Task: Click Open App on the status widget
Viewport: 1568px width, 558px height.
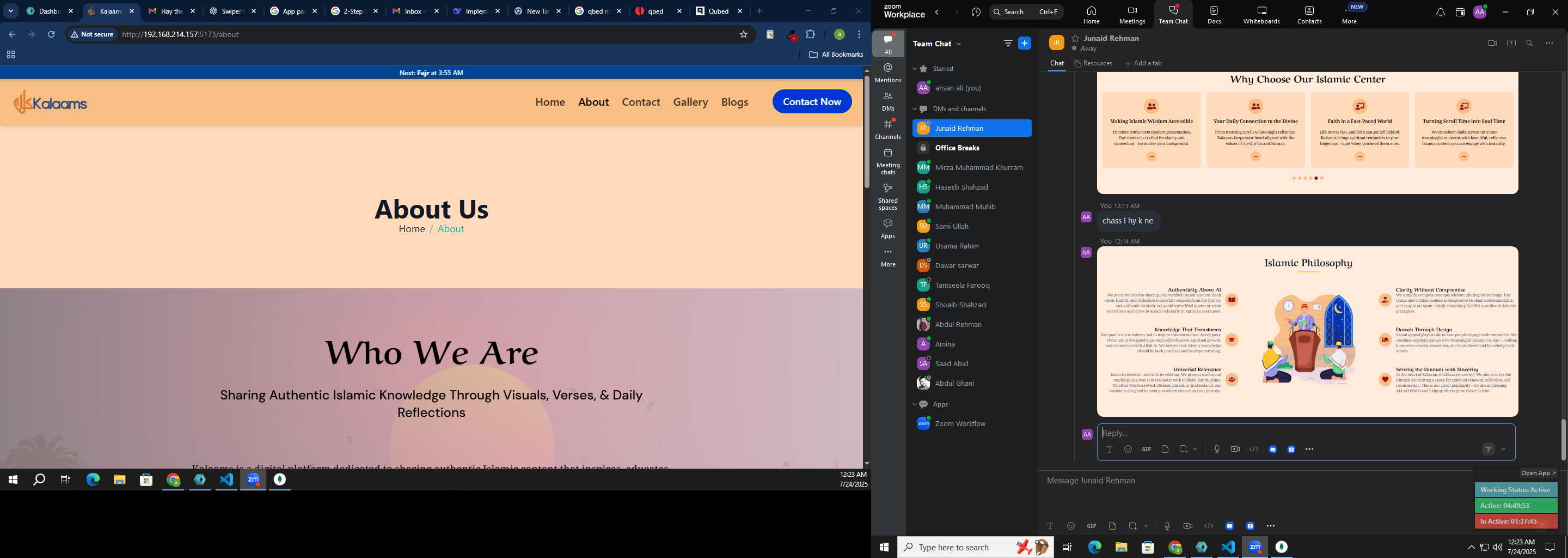Action: click(x=1538, y=474)
